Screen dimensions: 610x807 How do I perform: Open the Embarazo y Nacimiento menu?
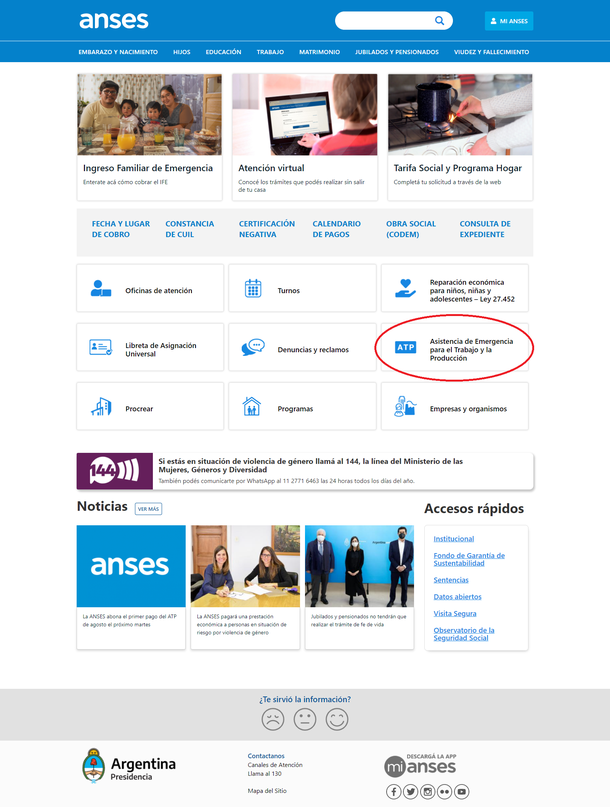coord(118,52)
